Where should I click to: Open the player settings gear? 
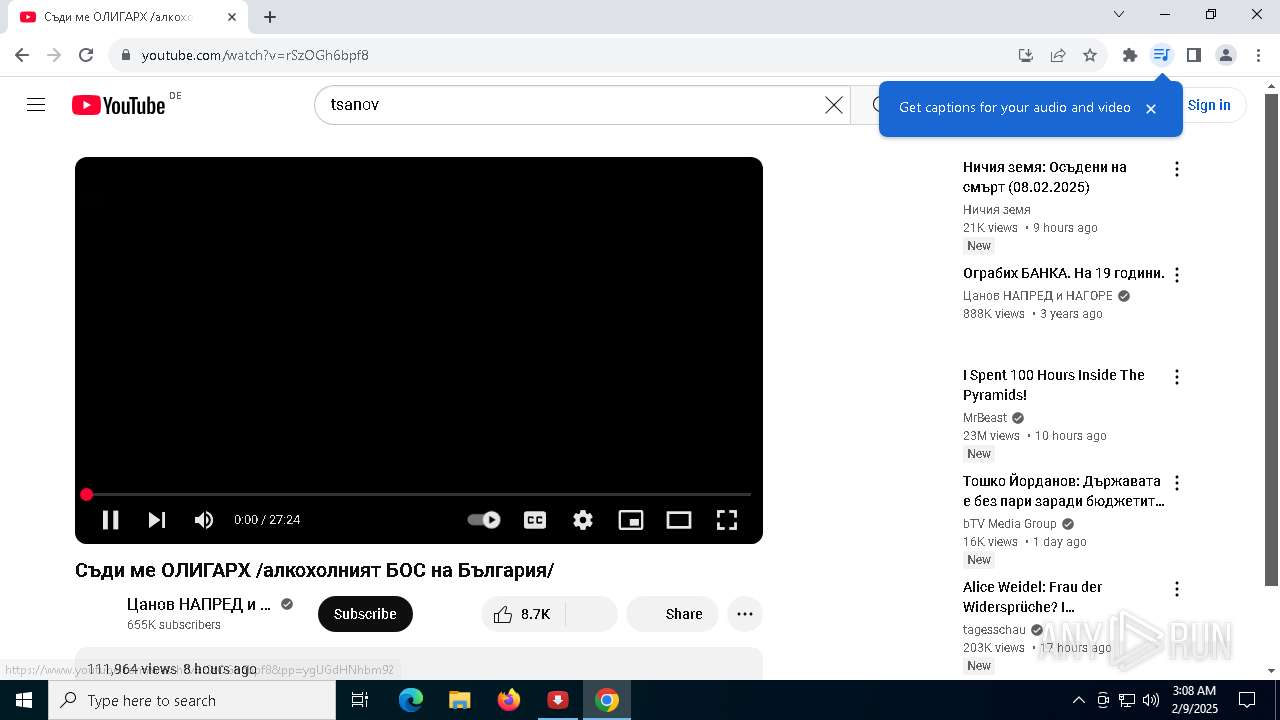pos(583,520)
